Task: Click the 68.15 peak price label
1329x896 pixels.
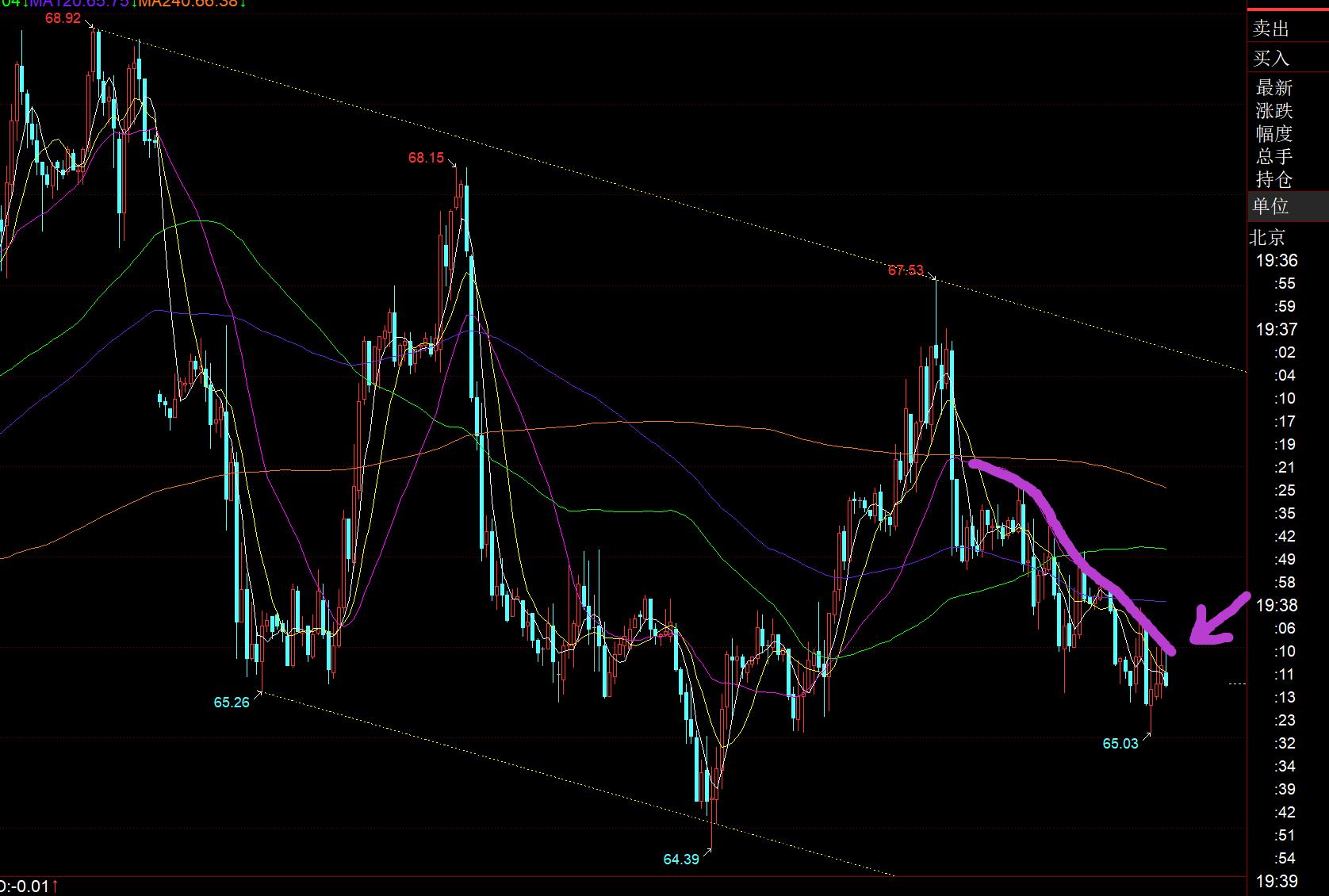Action: 426,158
